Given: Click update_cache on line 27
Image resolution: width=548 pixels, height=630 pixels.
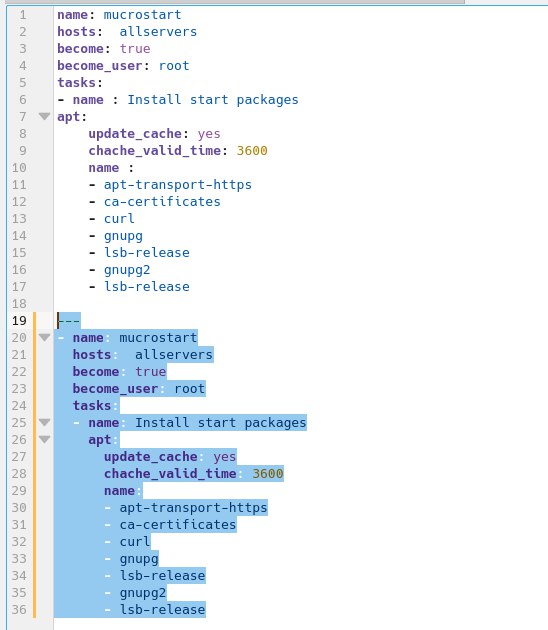Looking at the screenshot, I should (x=151, y=456).
